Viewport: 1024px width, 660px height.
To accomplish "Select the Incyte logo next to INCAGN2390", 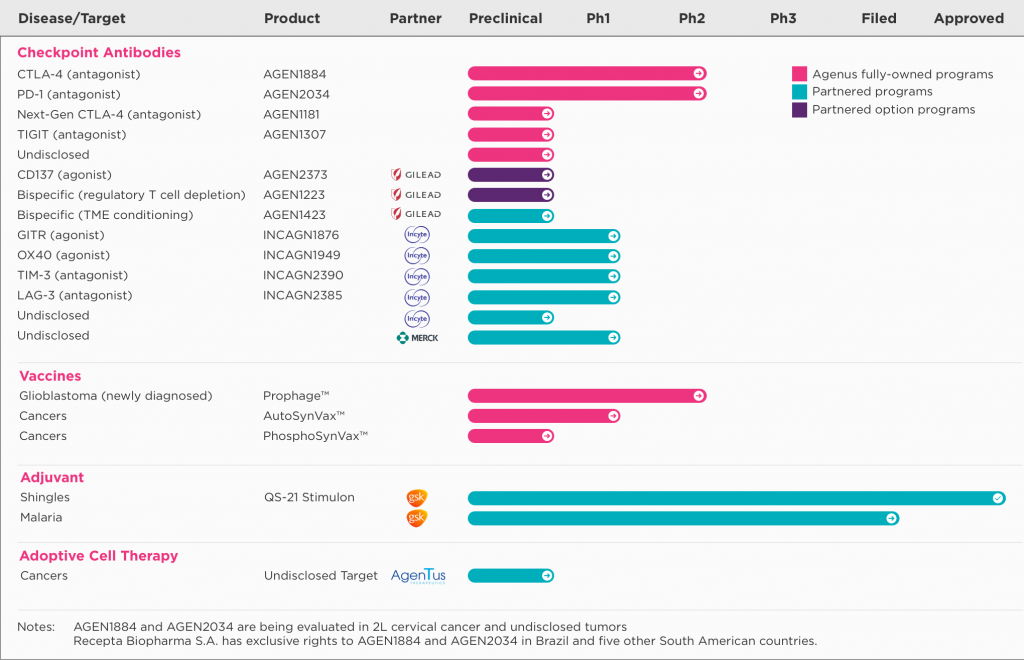I will [x=417, y=276].
